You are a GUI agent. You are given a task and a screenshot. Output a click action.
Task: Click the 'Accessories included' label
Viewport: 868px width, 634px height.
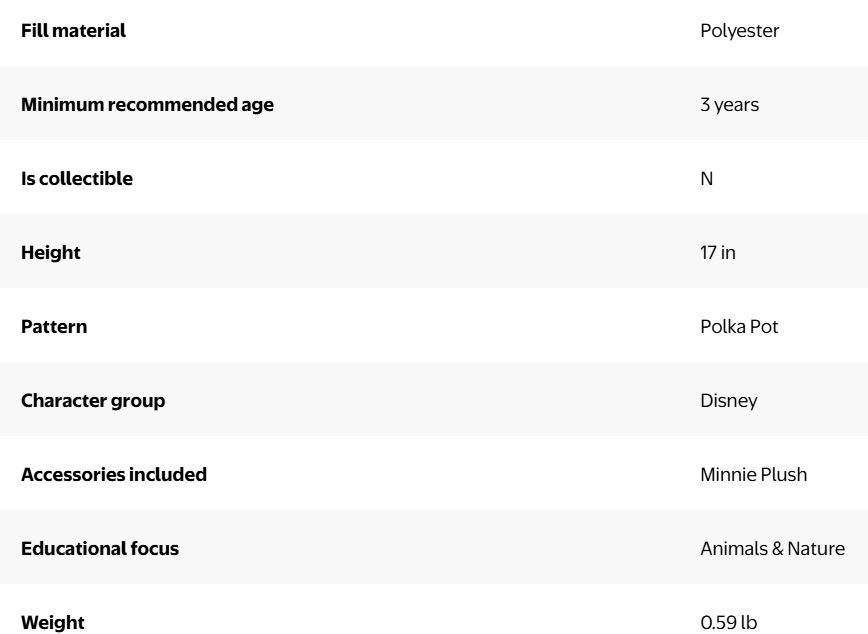[x=114, y=475]
